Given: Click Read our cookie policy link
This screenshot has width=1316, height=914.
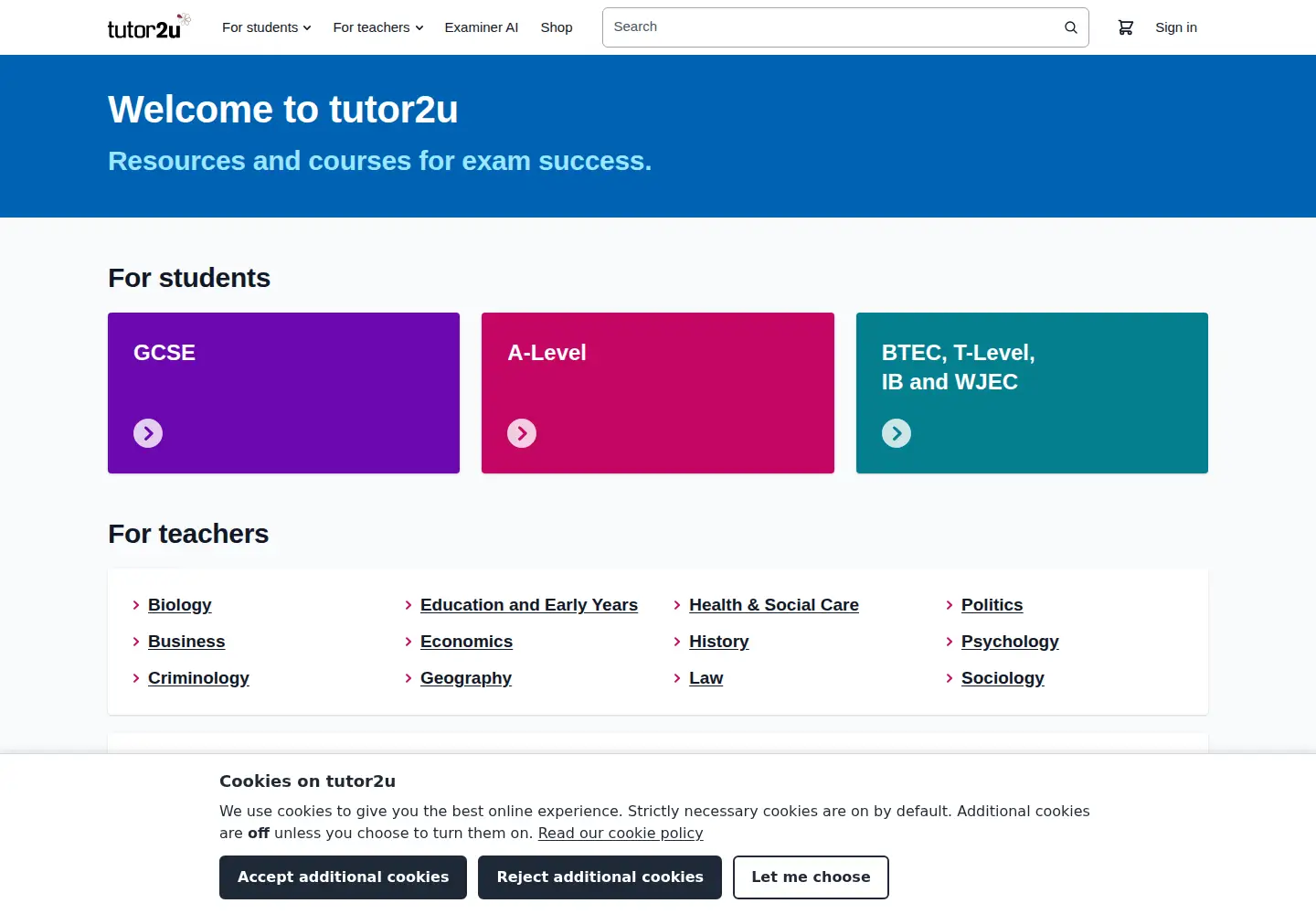Looking at the screenshot, I should [x=621, y=833].
